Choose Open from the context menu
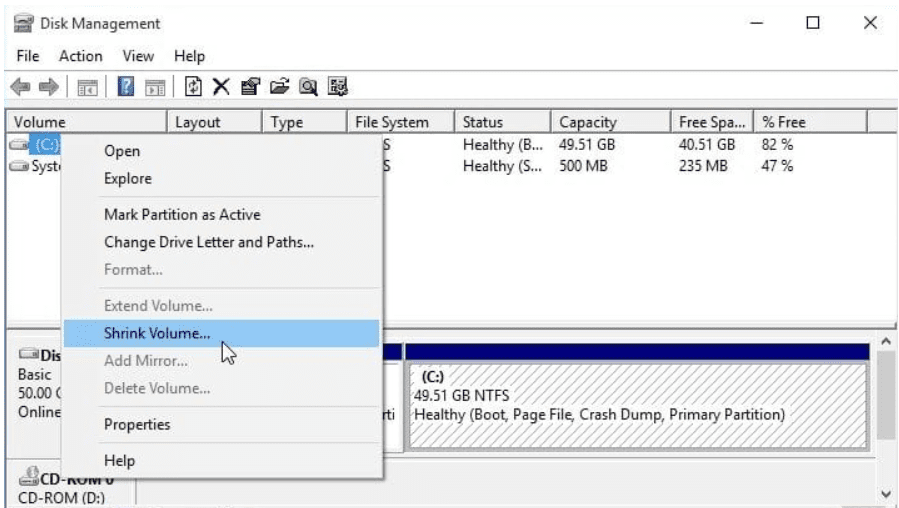899x508 pixels. click(x=221, y=151)
